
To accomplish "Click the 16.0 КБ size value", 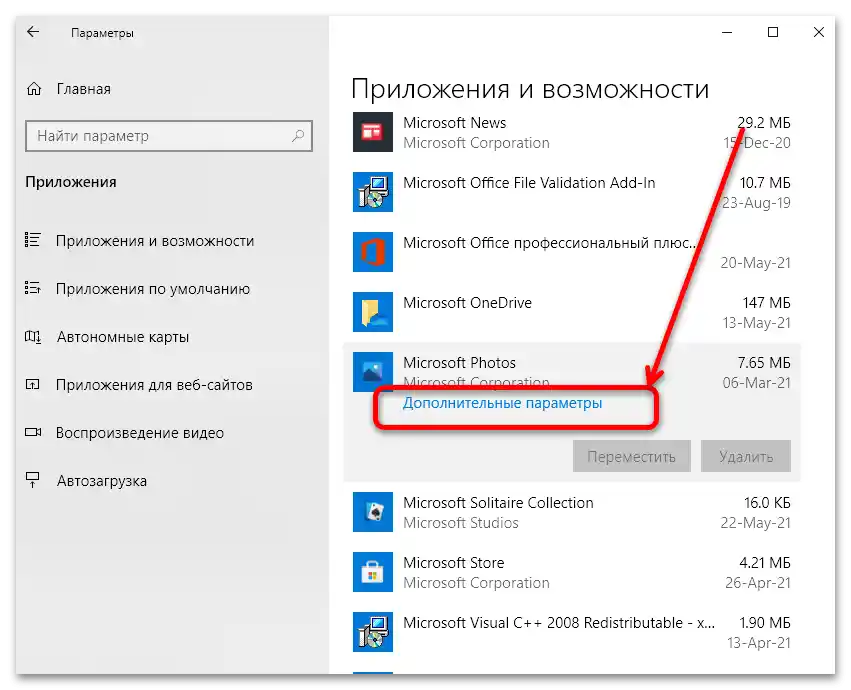I will [x=767, y=503].
